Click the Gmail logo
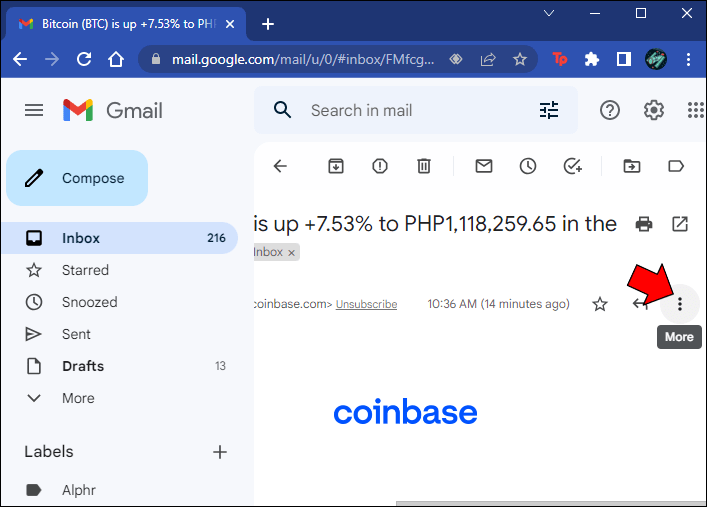The height and width of the screenshot is (507, 707). [113, 110]
